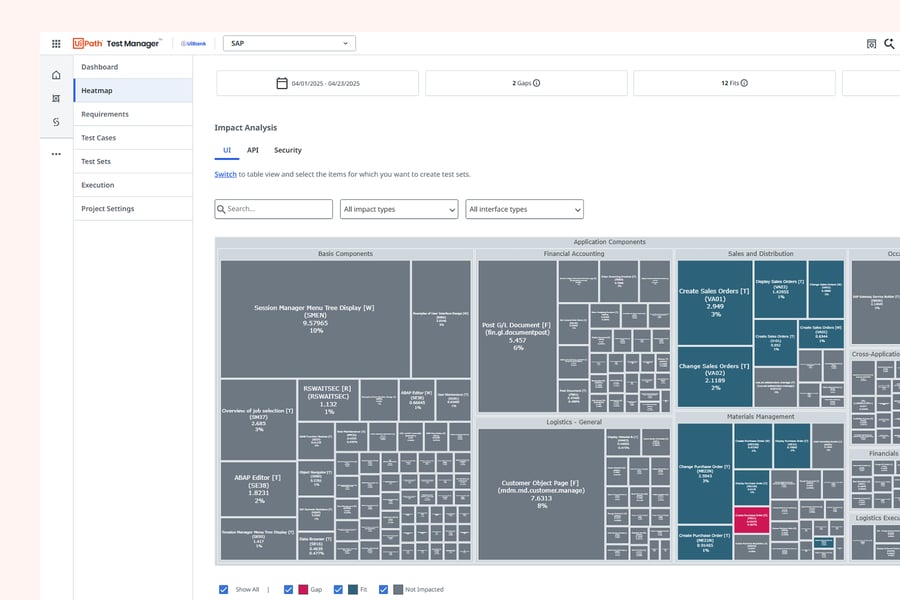Toggle the Not Impacted legend checkbox
900x600 pixels.
(383, 590)
